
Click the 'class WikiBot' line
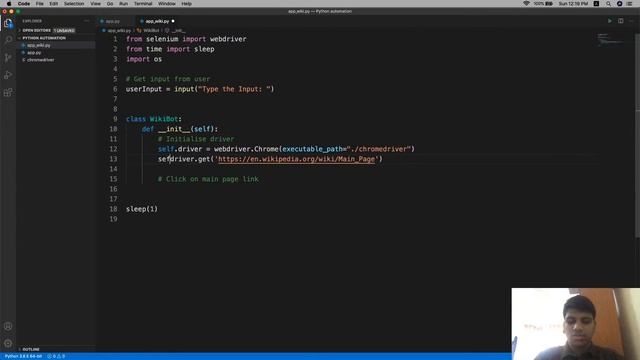[x=154, y=119]
